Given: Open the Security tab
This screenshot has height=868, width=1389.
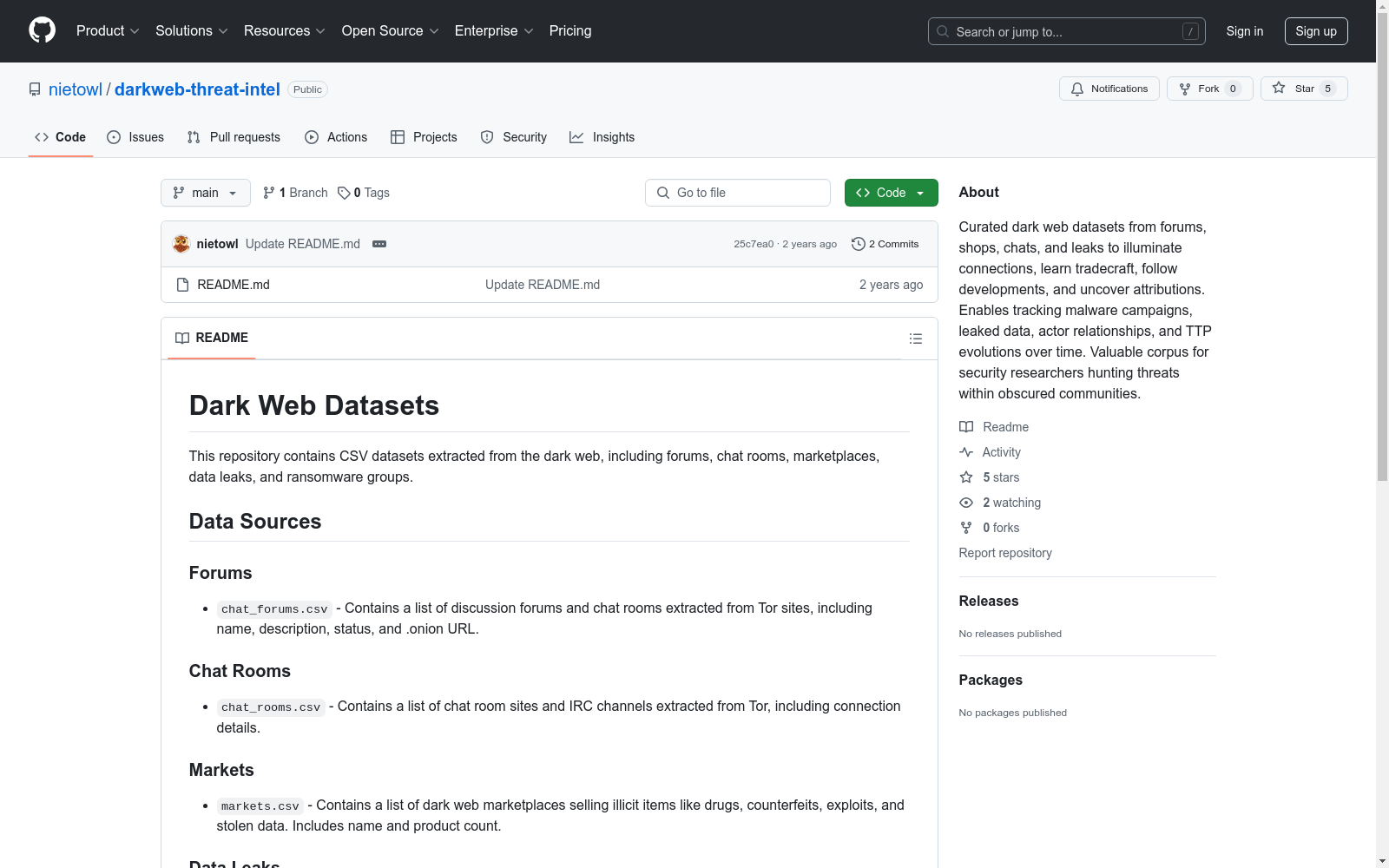Looking at the screenshot, I should [x=514, y=137].
